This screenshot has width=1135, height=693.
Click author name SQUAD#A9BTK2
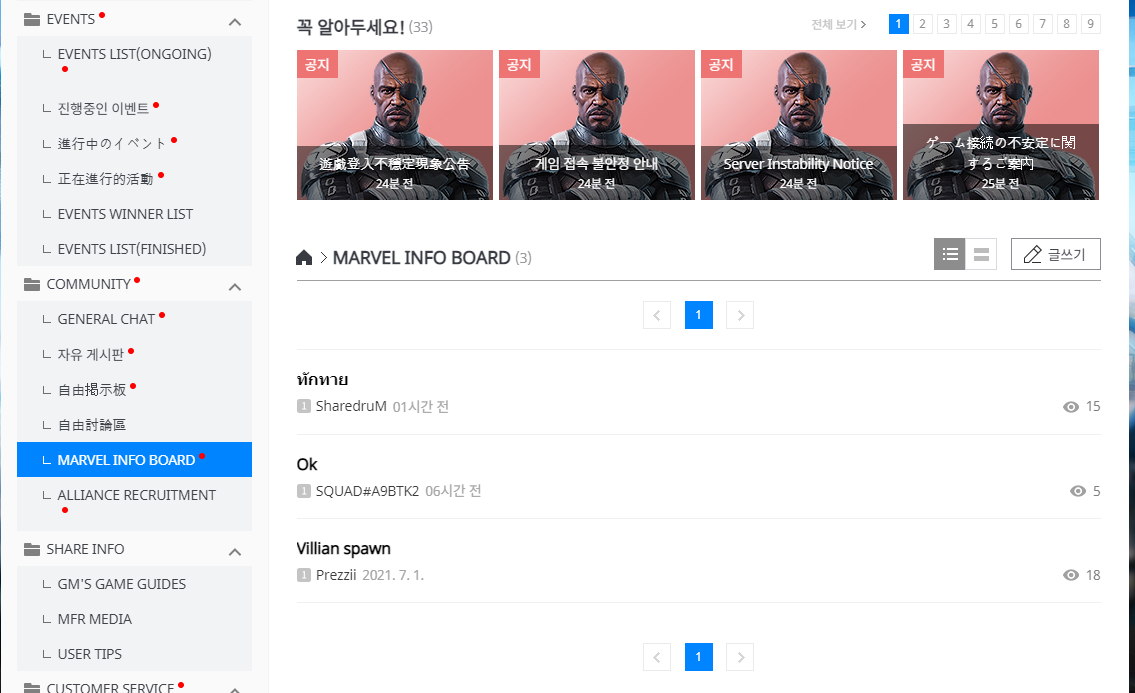(367, 491)
